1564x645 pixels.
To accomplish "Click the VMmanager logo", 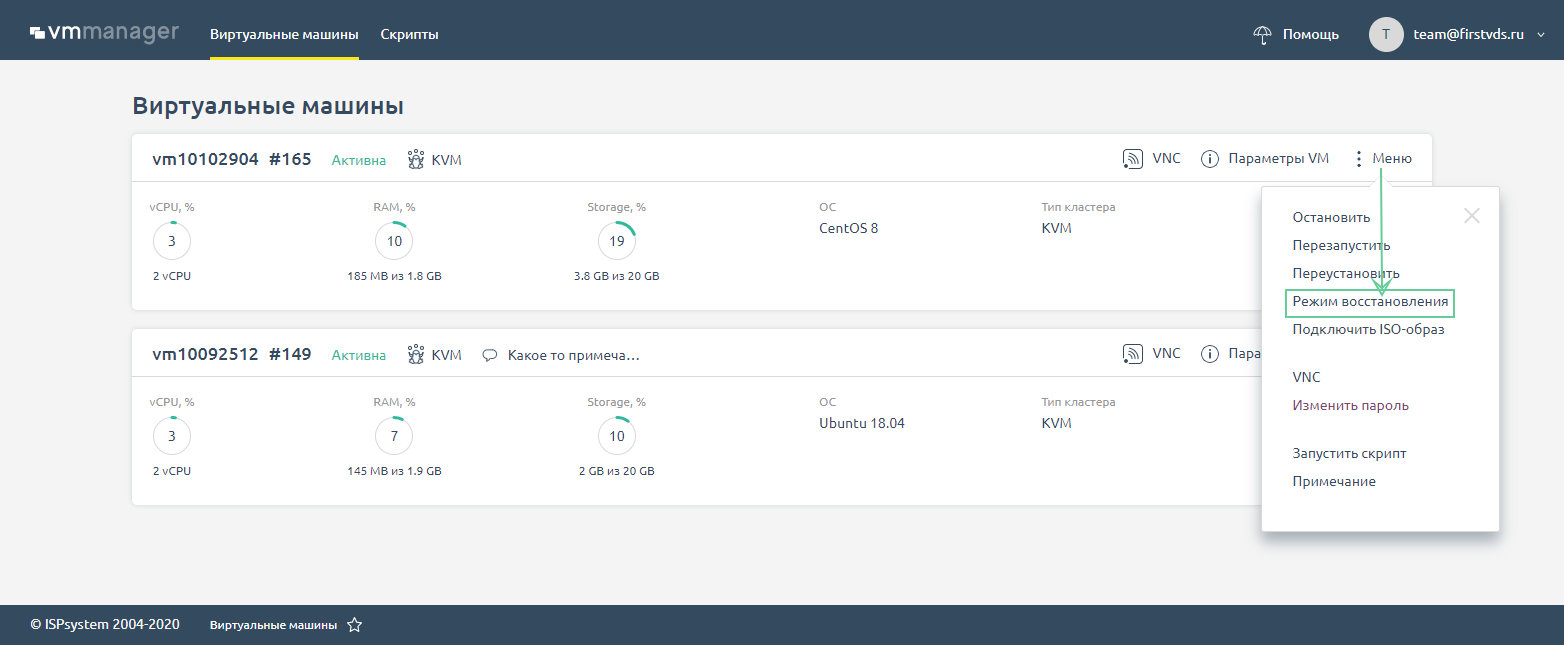I will point(104,33).
